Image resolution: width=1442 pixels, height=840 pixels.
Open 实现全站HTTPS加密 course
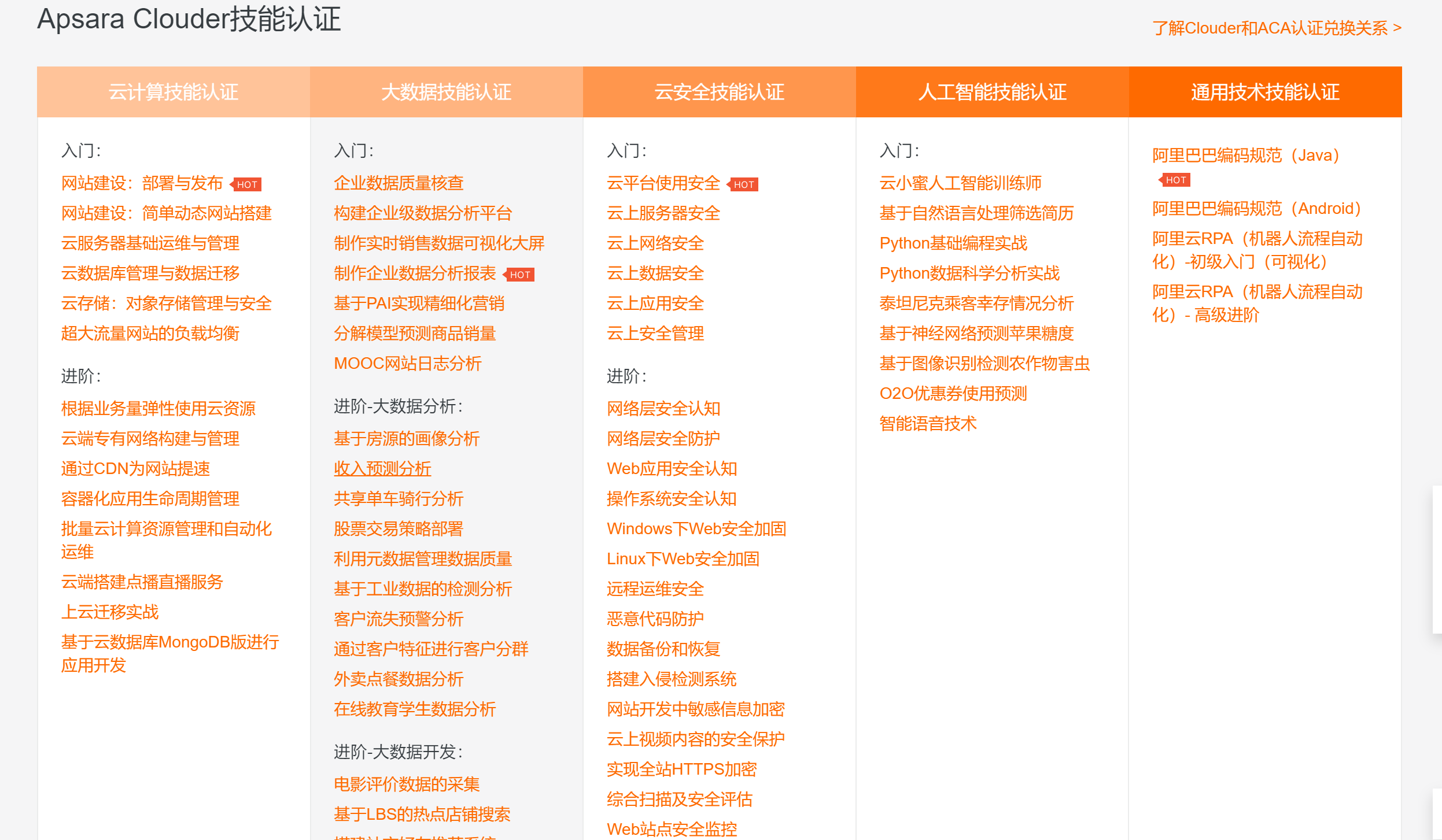coord(683,769)
